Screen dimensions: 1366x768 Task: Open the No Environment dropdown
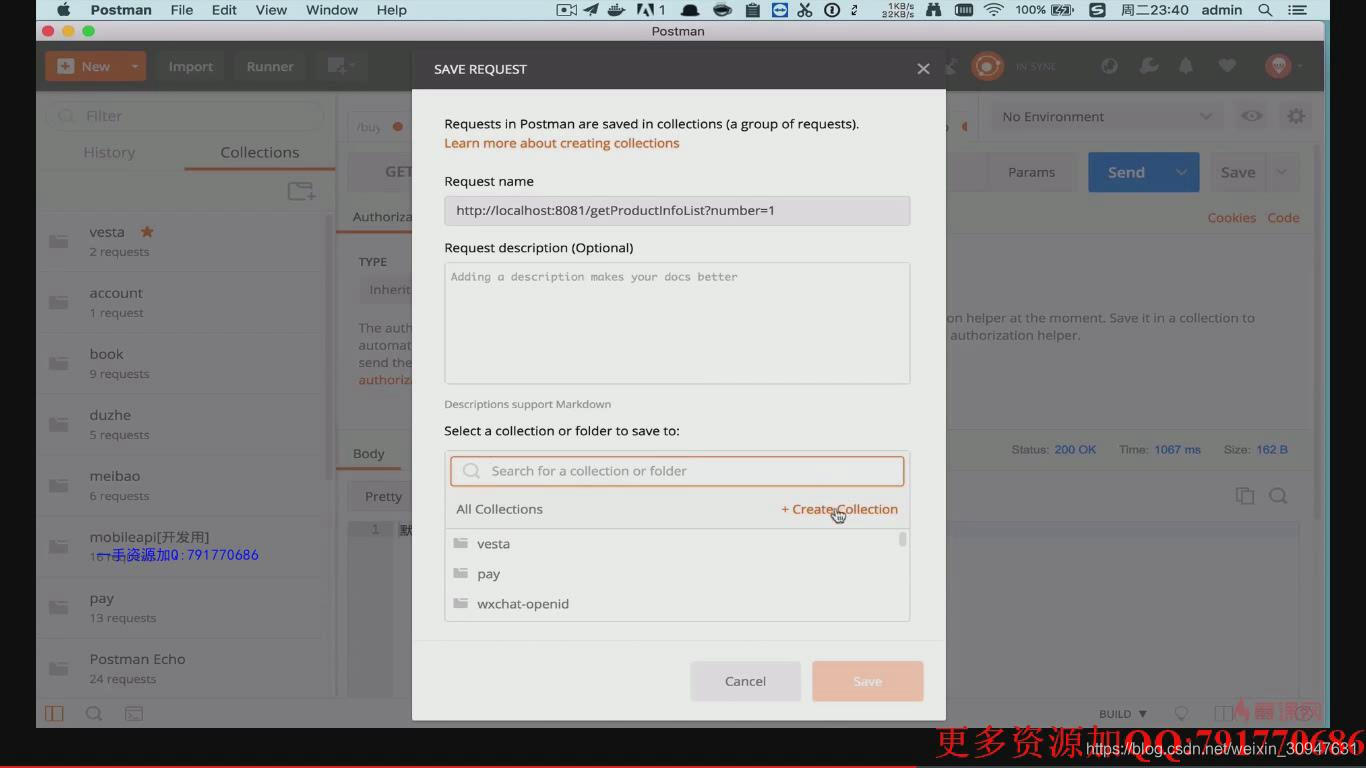(x=1107, y=117)
